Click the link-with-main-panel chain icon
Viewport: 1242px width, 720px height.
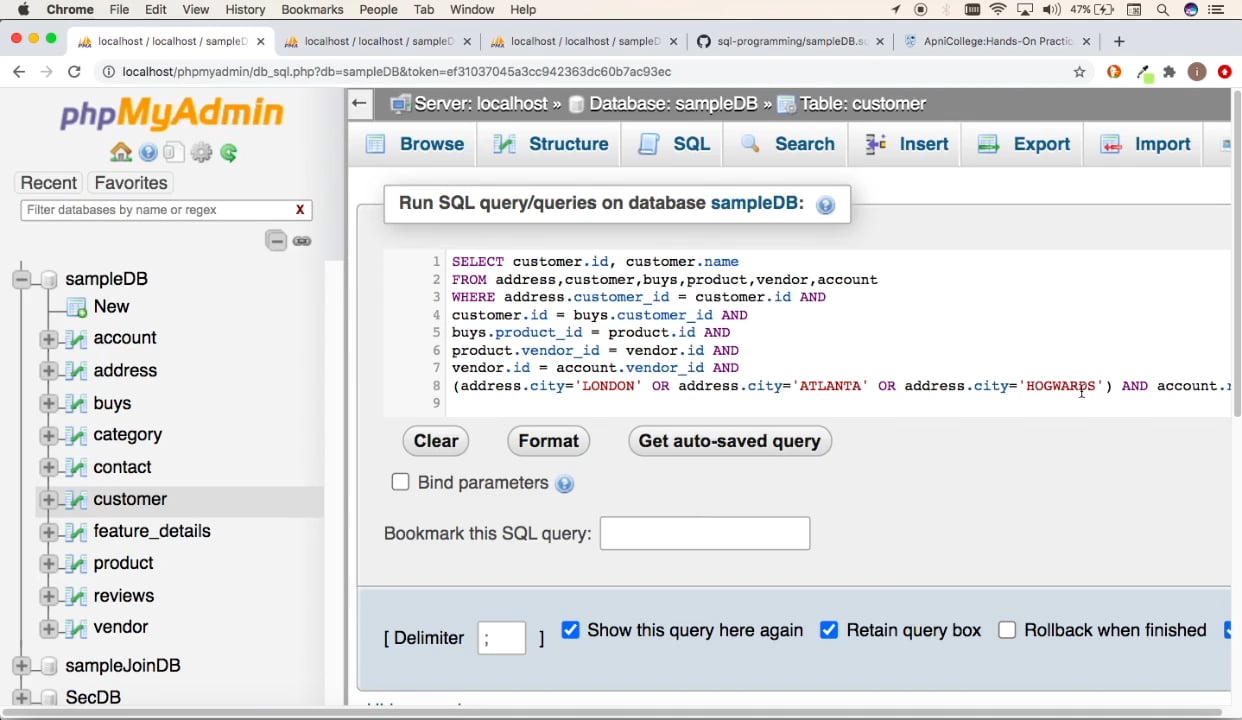[x=302, y=241]
